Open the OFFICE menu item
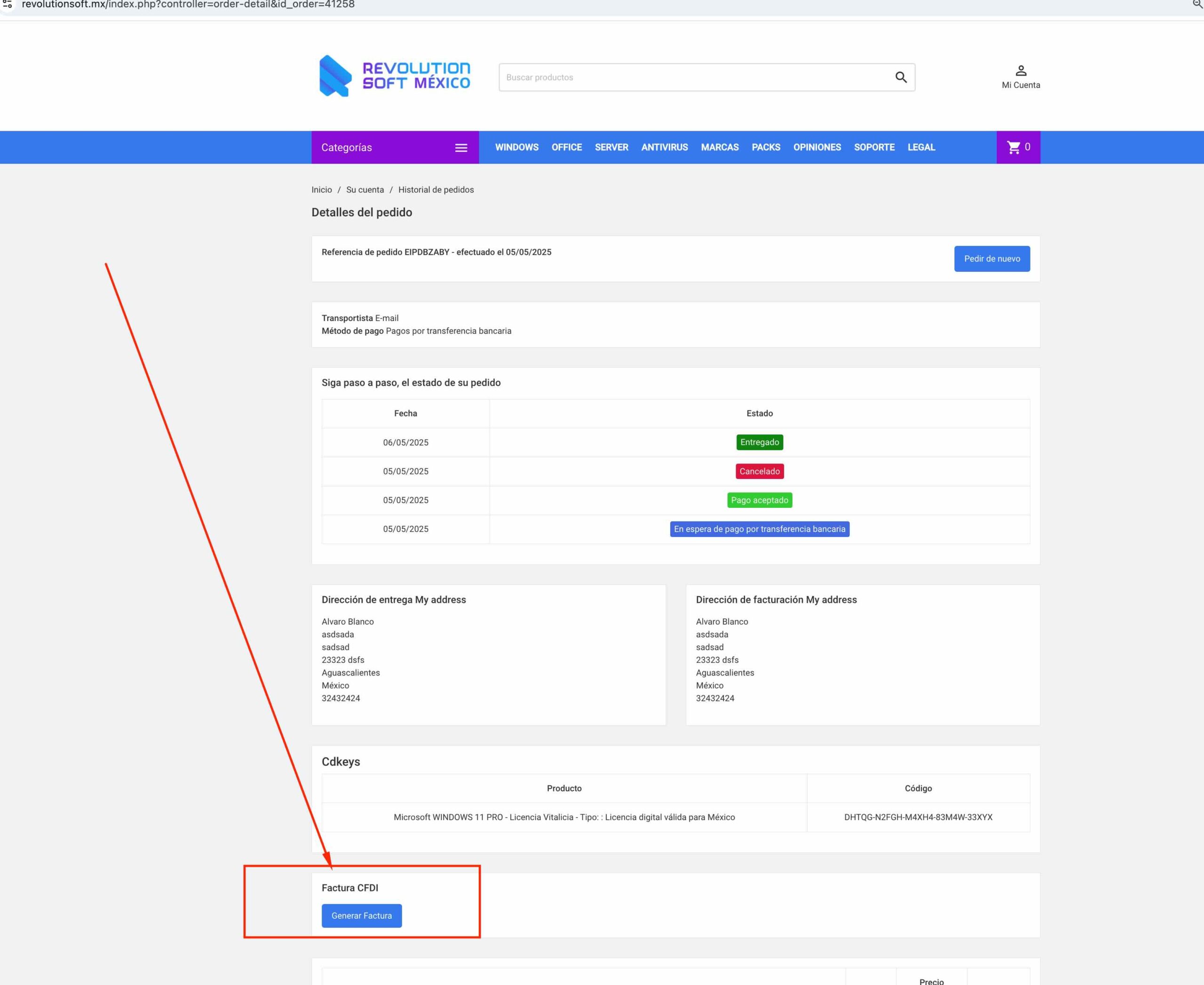The height and width of the screenshot is (985, 1204). (567, 148)
